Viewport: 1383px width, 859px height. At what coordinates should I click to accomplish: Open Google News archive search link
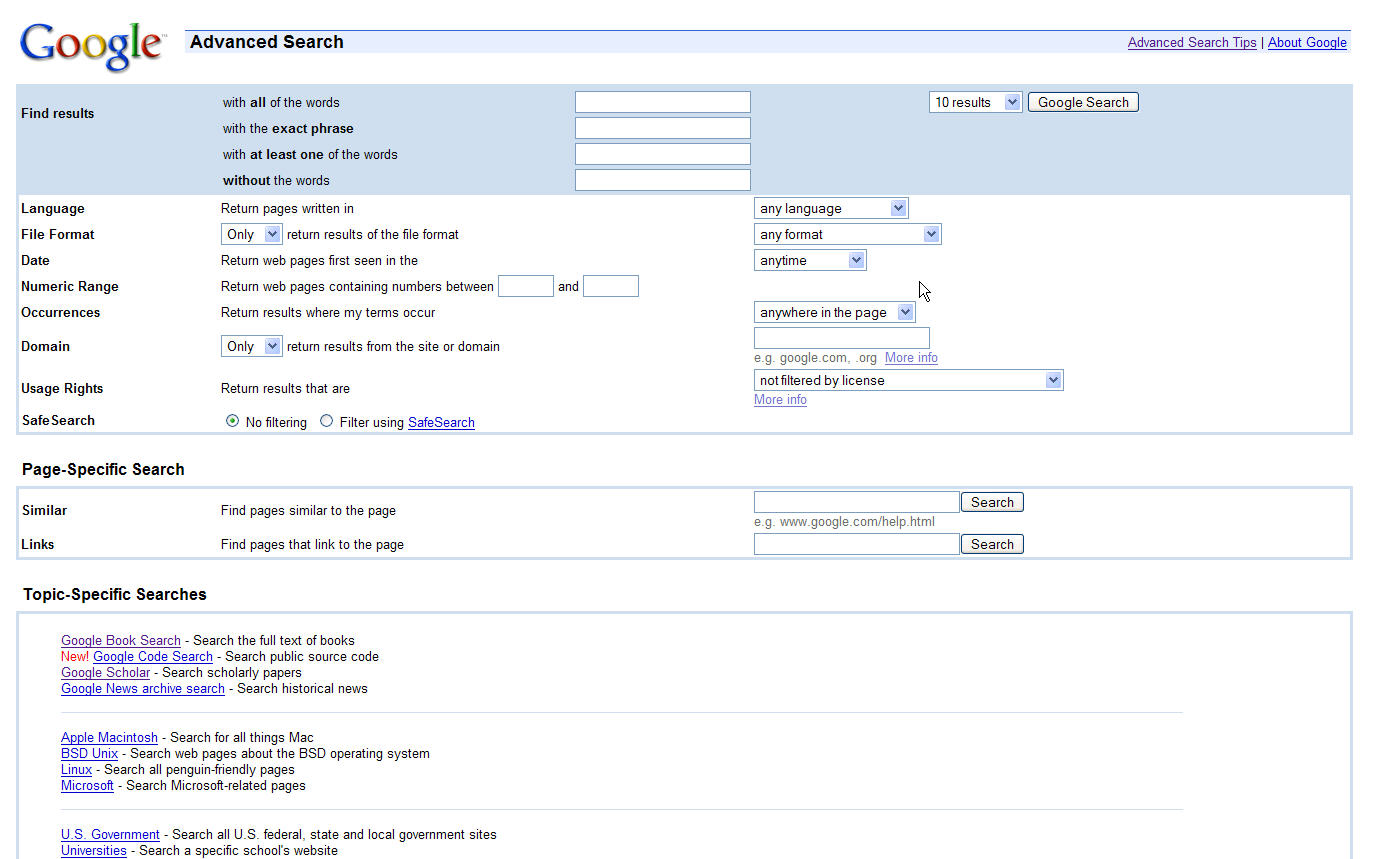[143, 688]
